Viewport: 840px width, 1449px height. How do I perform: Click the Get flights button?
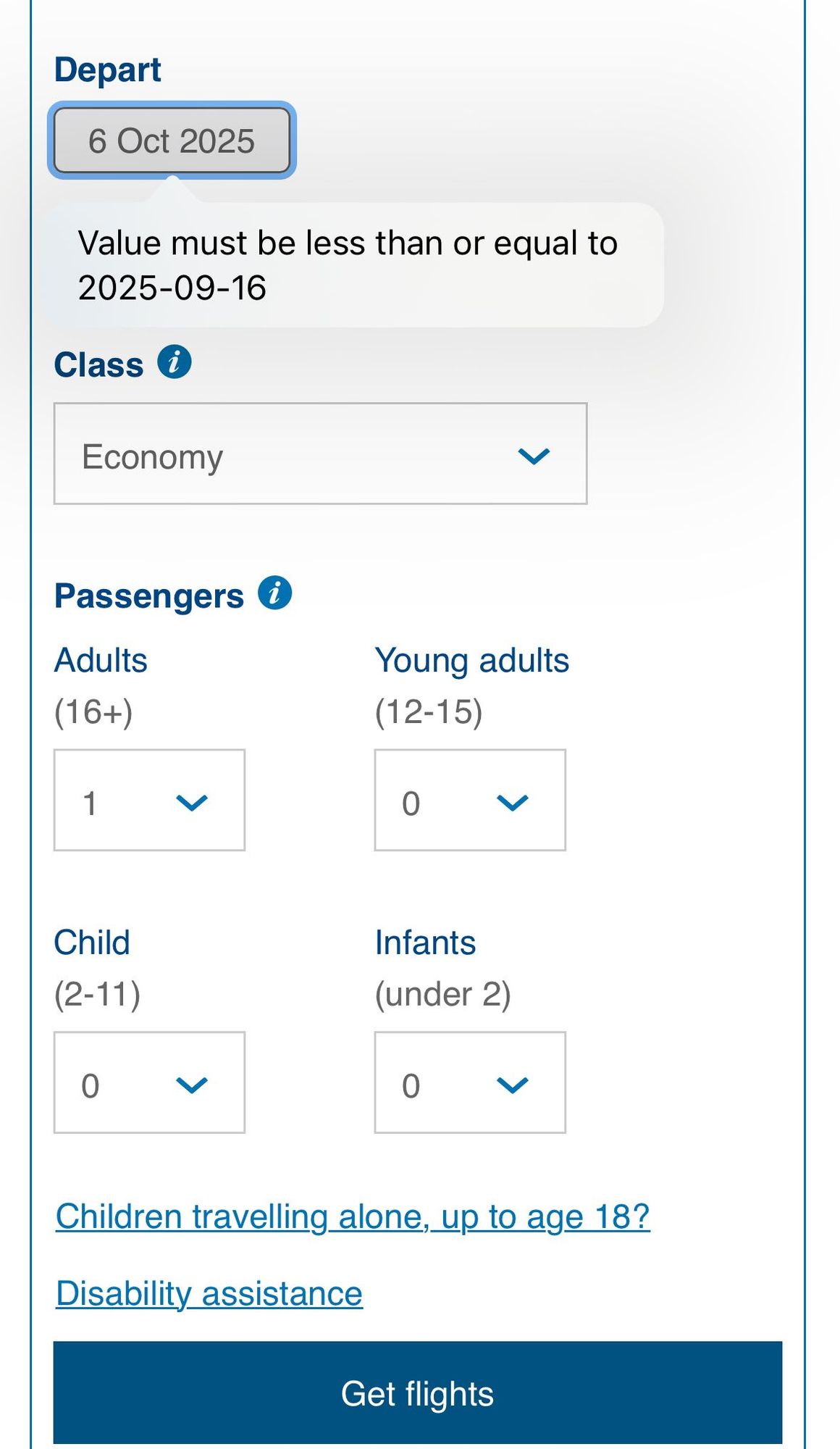(418, 1392)
